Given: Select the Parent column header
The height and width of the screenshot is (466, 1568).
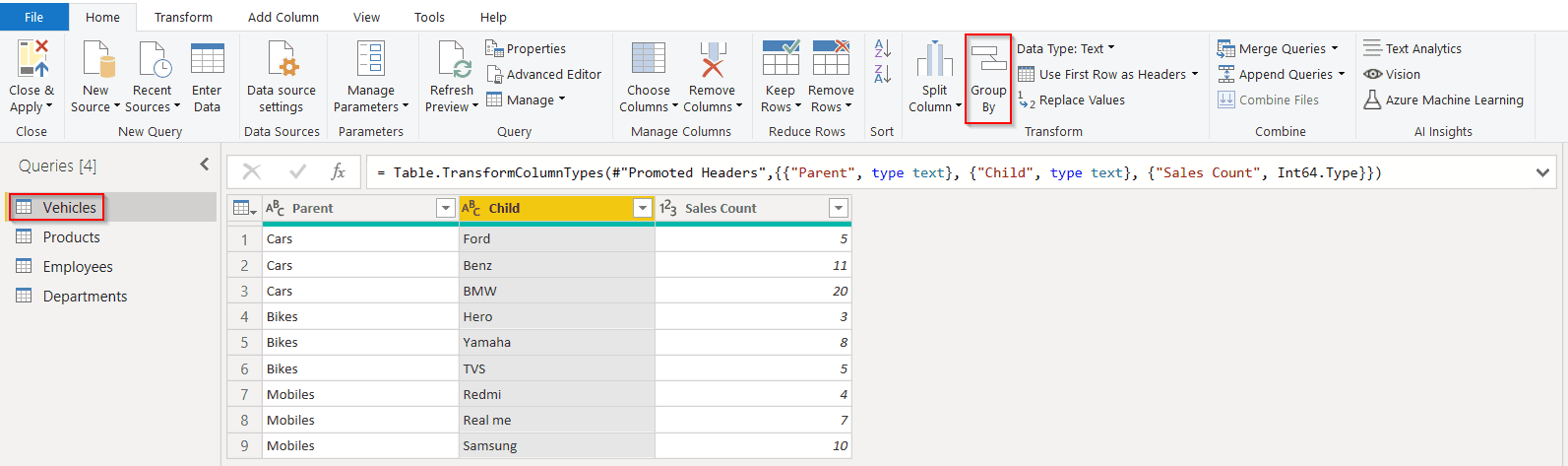Looking at the screenshot, I should (x=359, y=208).
